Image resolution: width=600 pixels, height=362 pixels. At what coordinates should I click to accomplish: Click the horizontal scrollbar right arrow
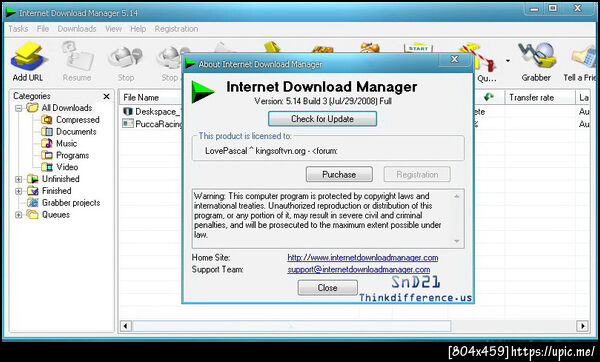(x=582, y=326)
